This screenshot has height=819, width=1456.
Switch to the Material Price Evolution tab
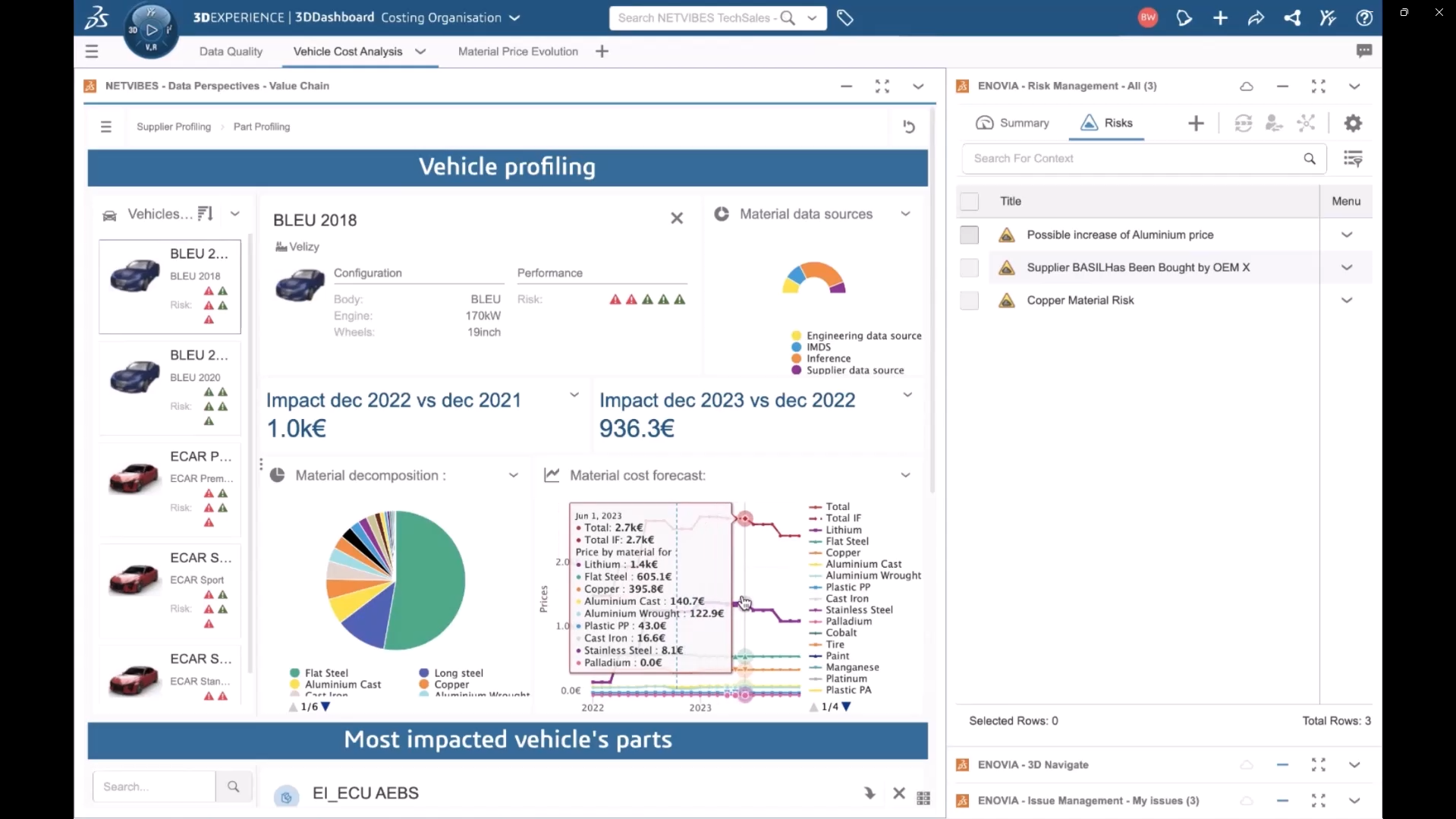(517, 52)
